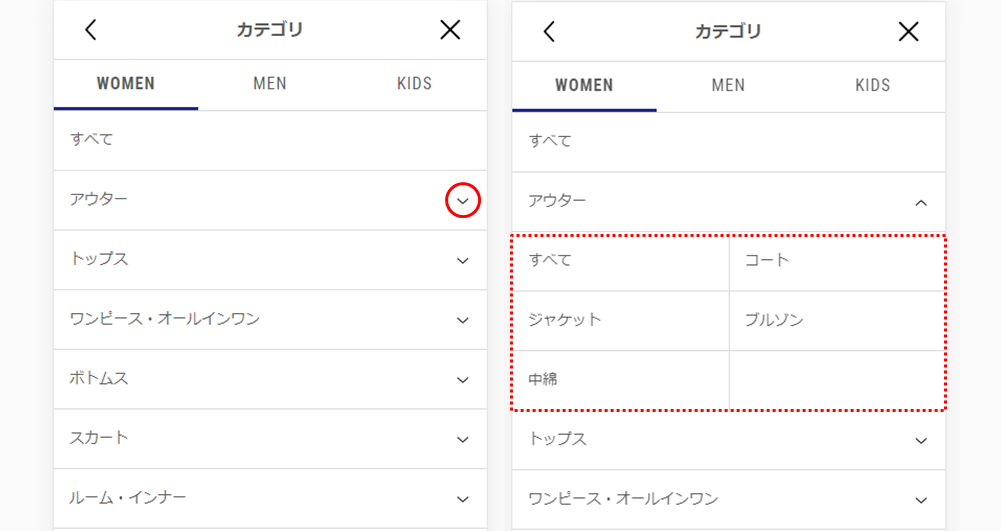Select ジャケット subcategory
Image resolution: width=1001 pixels, height=531 pixels.
point(621,320)
